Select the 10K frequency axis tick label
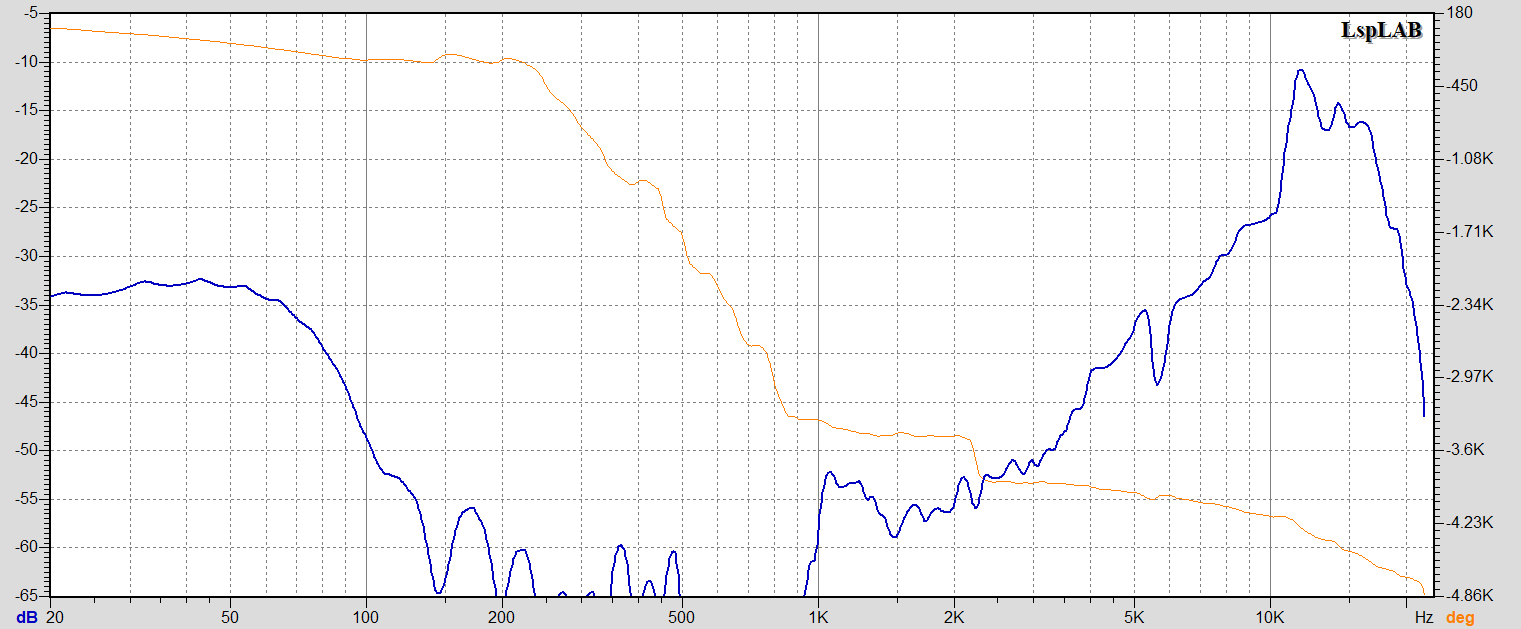 (x=1270, y=618)
